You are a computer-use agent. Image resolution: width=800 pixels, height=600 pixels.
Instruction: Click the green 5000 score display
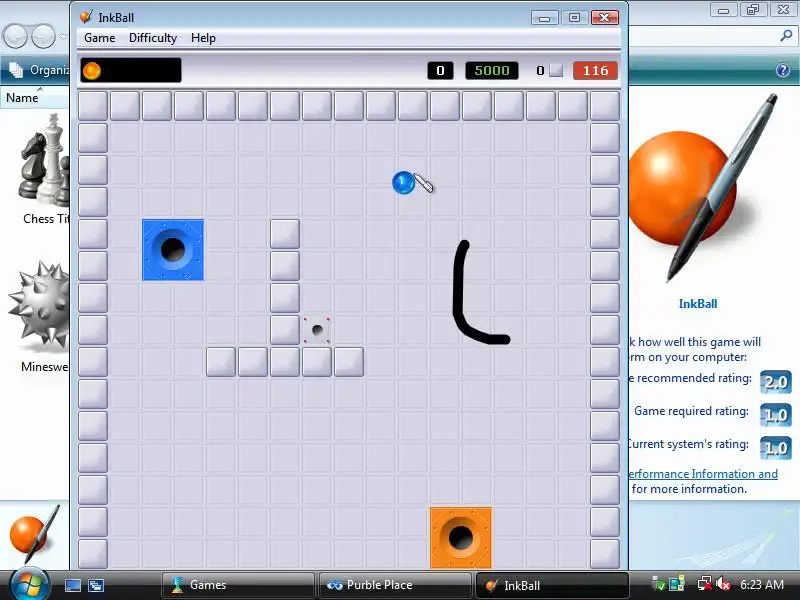[x=491, y=70]
